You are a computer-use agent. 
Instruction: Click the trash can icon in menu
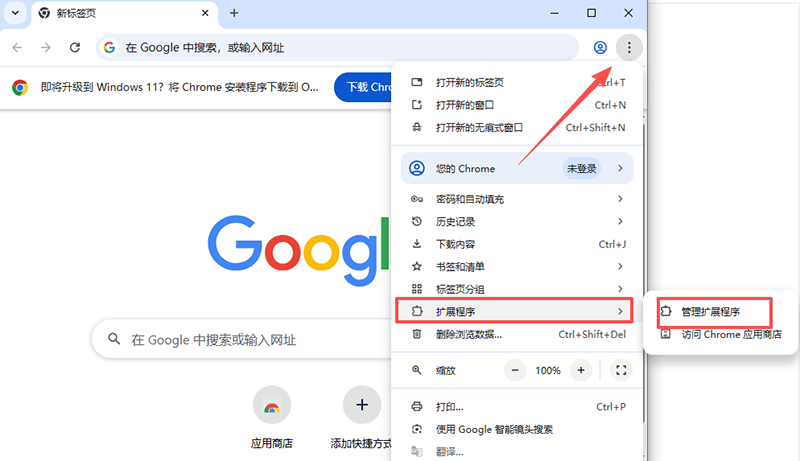pyautogui.click(x=417, y=334)
